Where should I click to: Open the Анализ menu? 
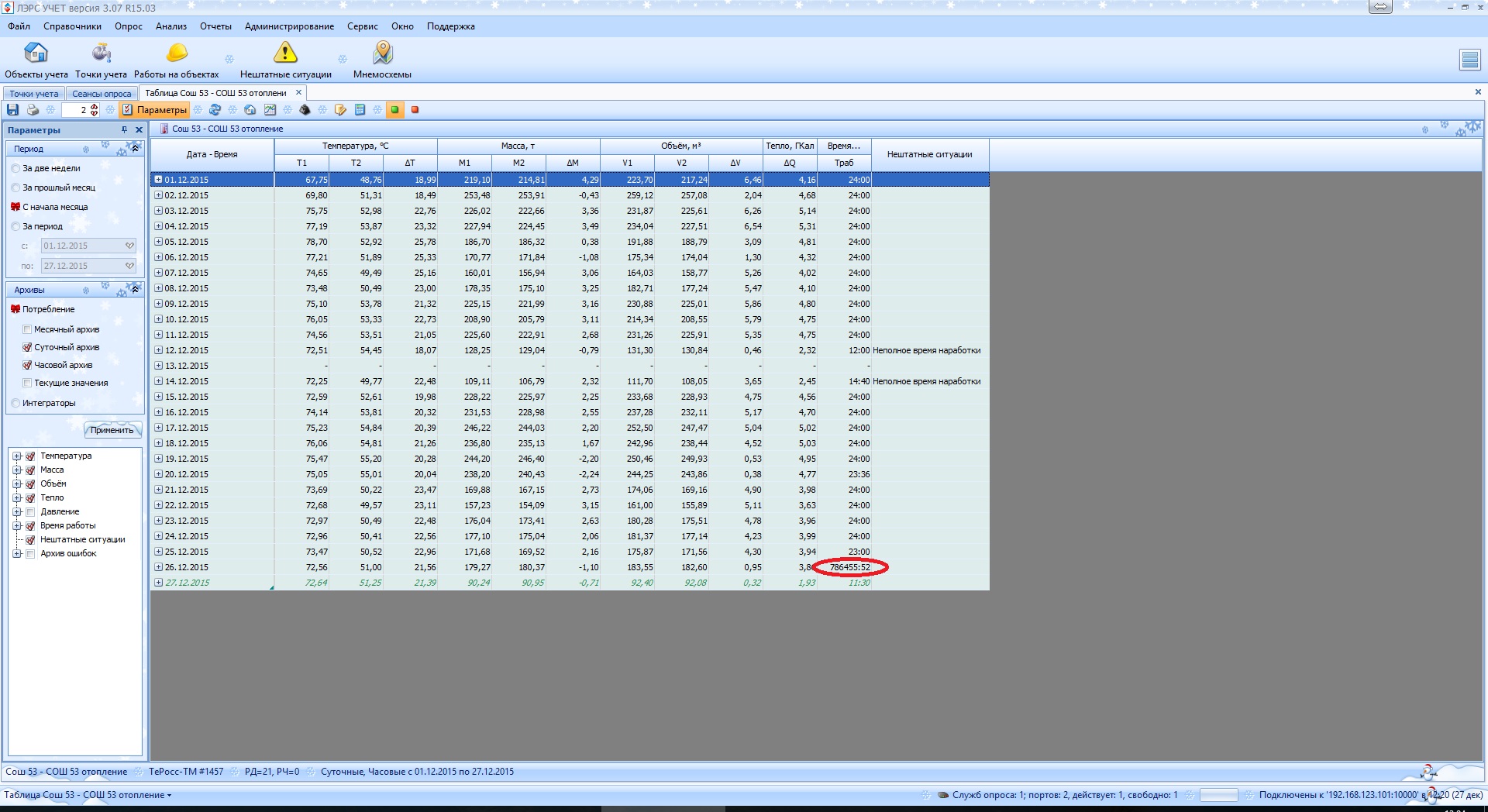tap(171, 26)
